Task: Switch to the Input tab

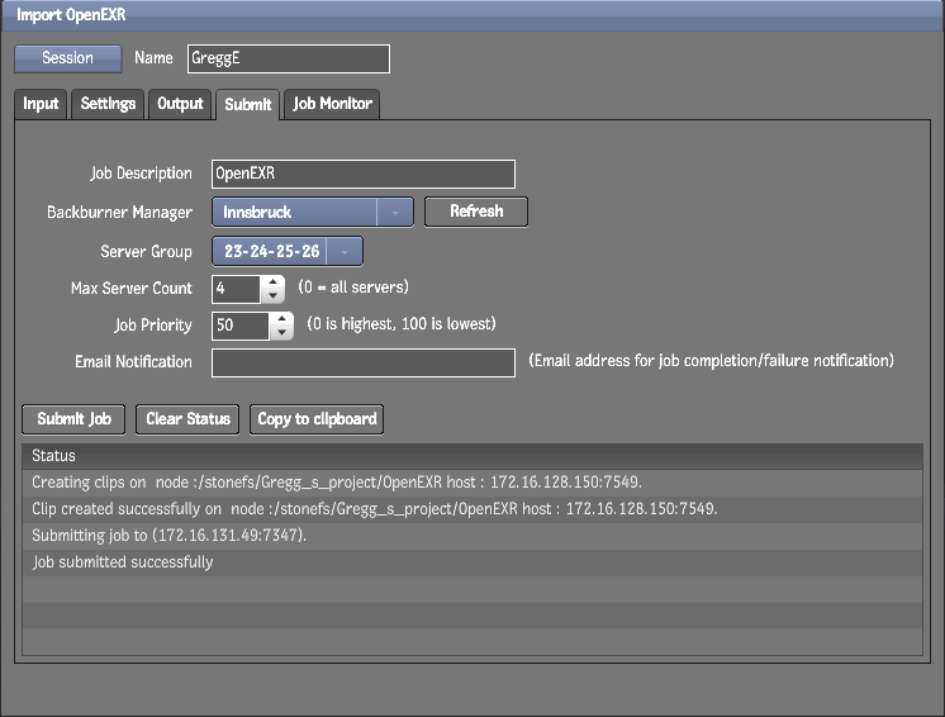Action: [41, 104]
